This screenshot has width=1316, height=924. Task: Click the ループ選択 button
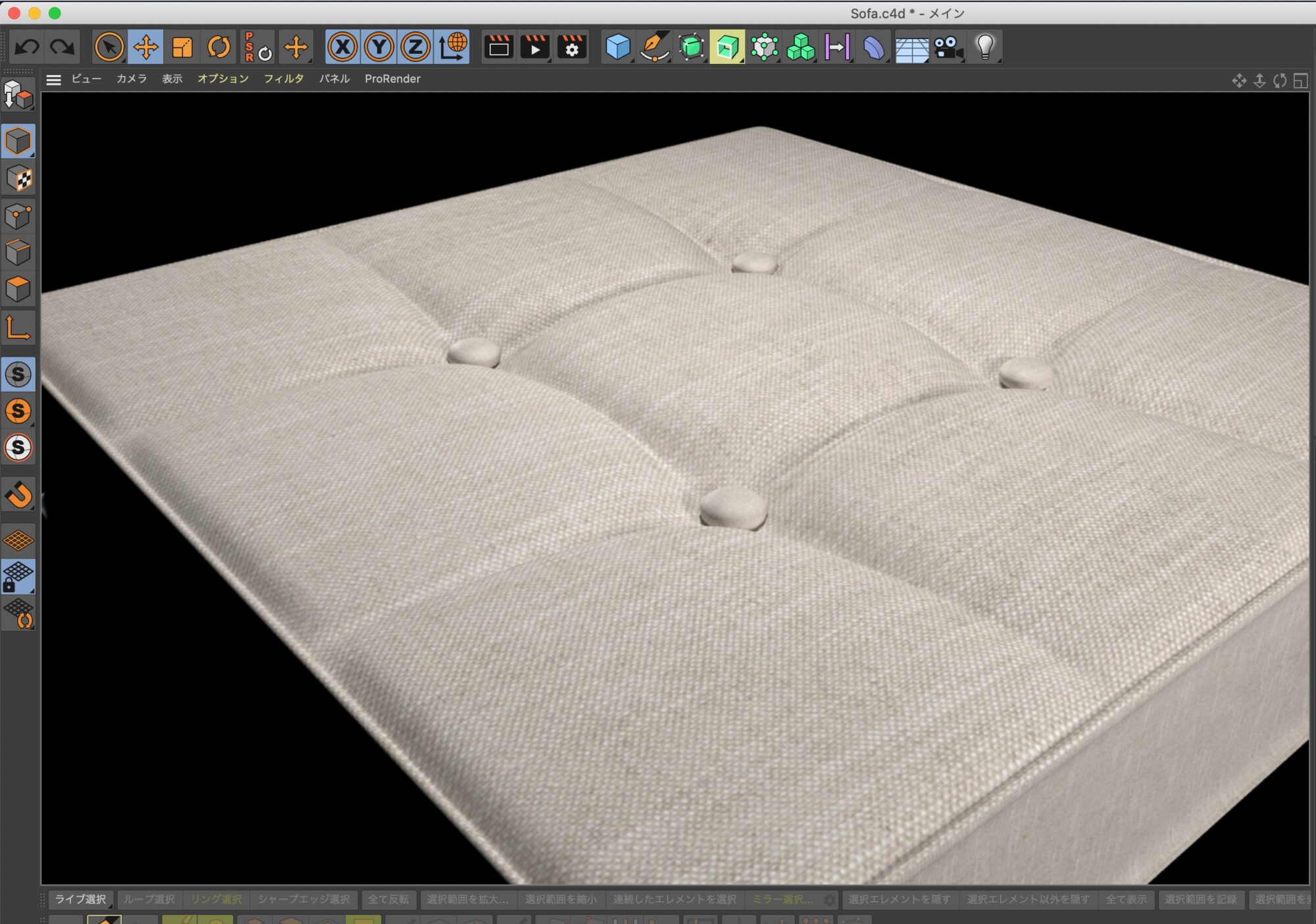tap(149, 899)
